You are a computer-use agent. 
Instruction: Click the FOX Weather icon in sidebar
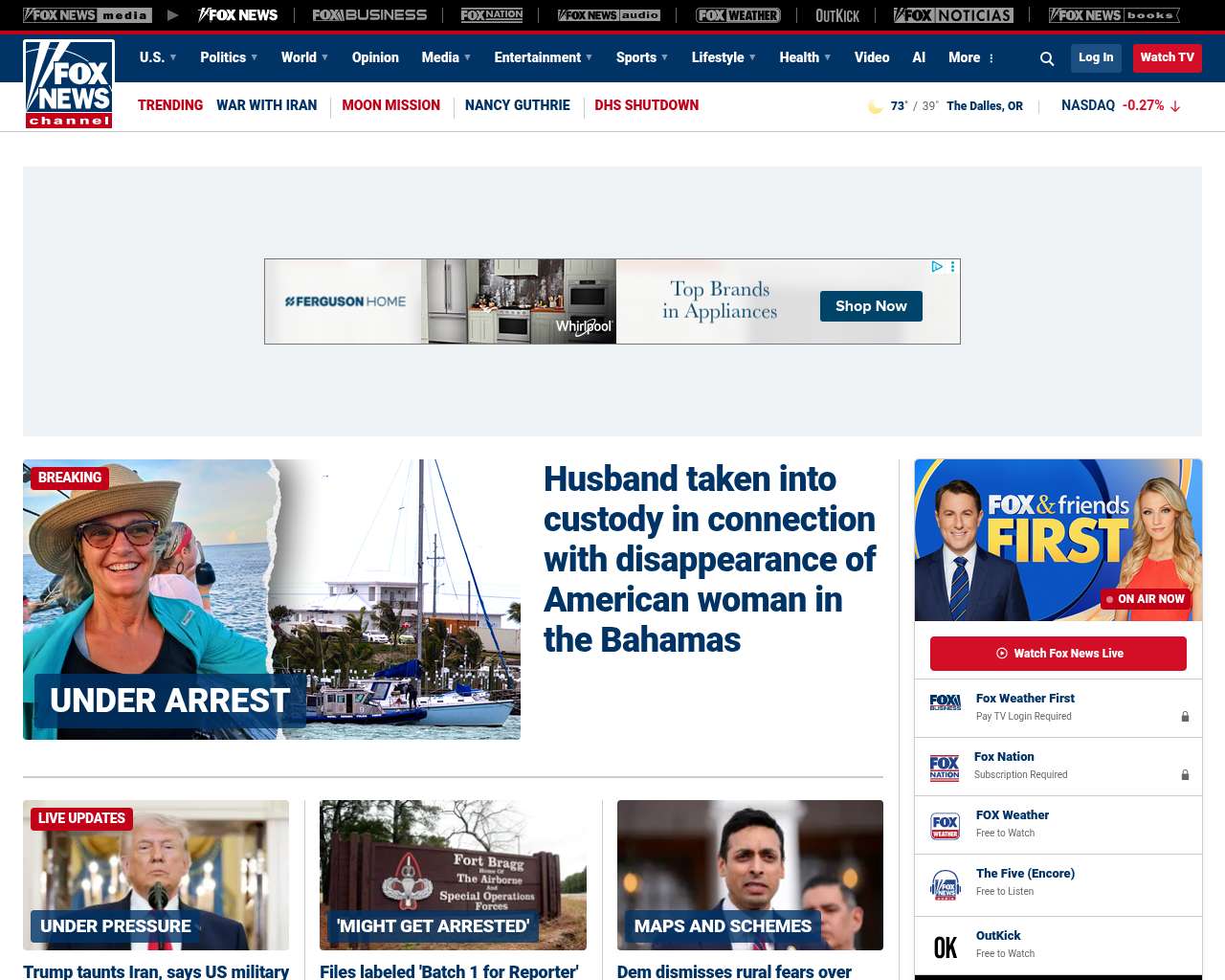coord(945,826)
